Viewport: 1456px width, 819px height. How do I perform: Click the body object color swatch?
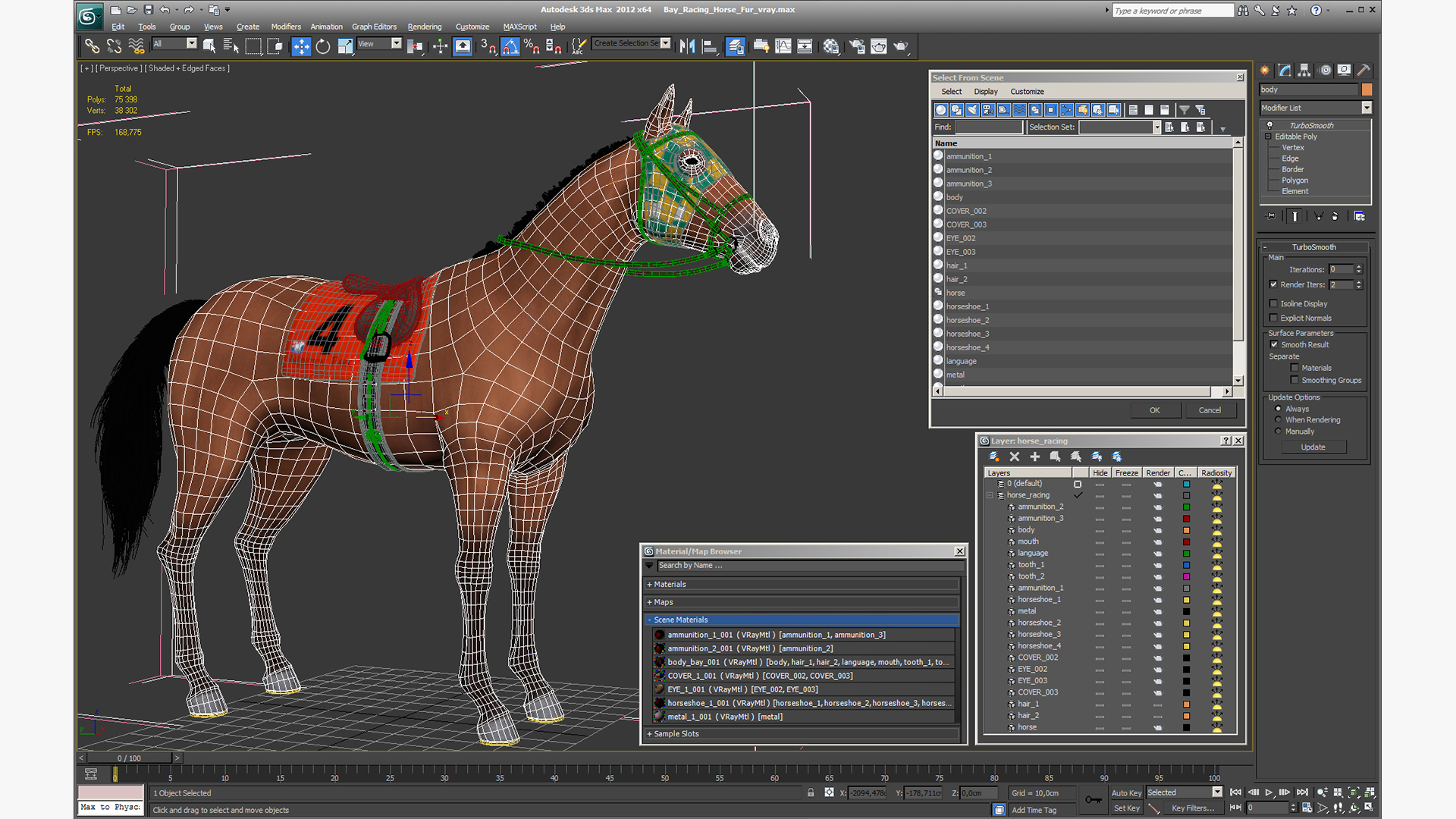(1367, 89)
